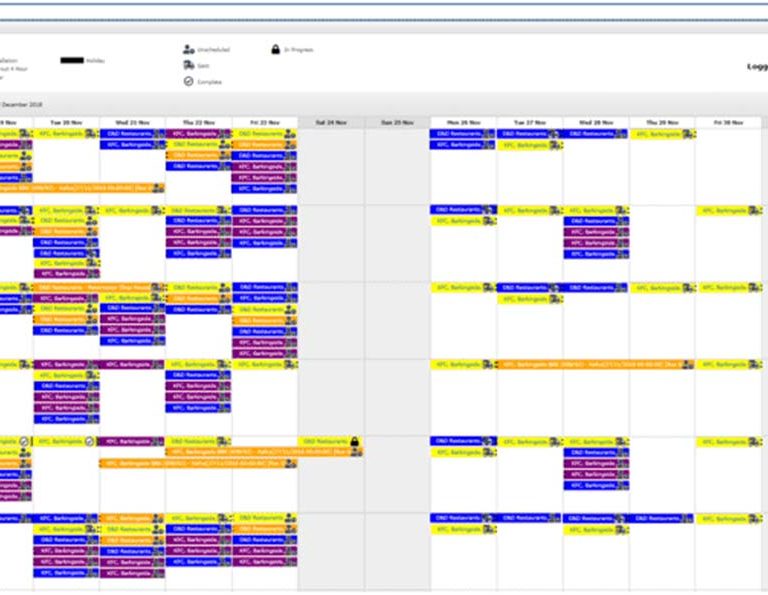Click the Unscheduled legend icon
This screenshot has height=595, width=768.
coord(189,49)
